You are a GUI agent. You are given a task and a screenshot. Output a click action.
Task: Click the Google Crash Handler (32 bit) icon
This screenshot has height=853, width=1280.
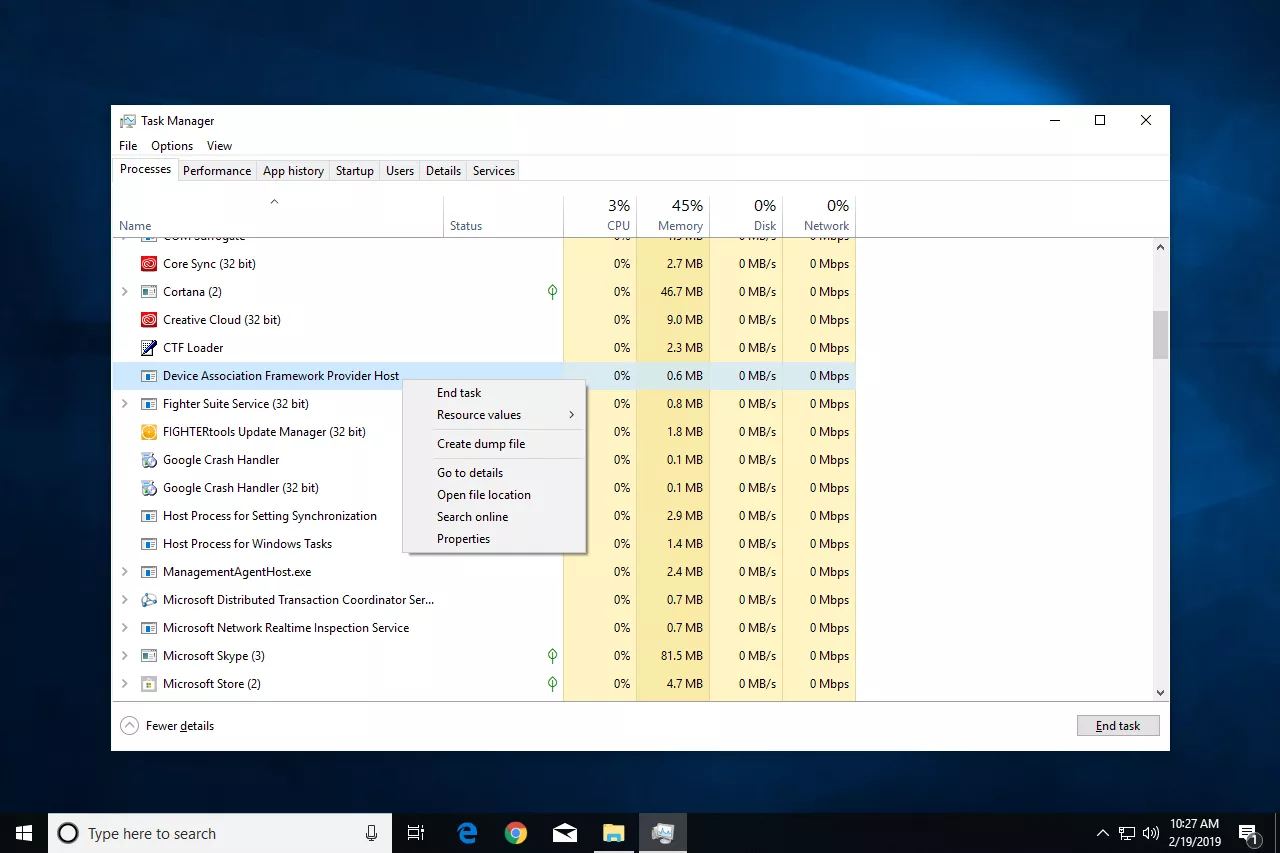click(x=148, y=488)
